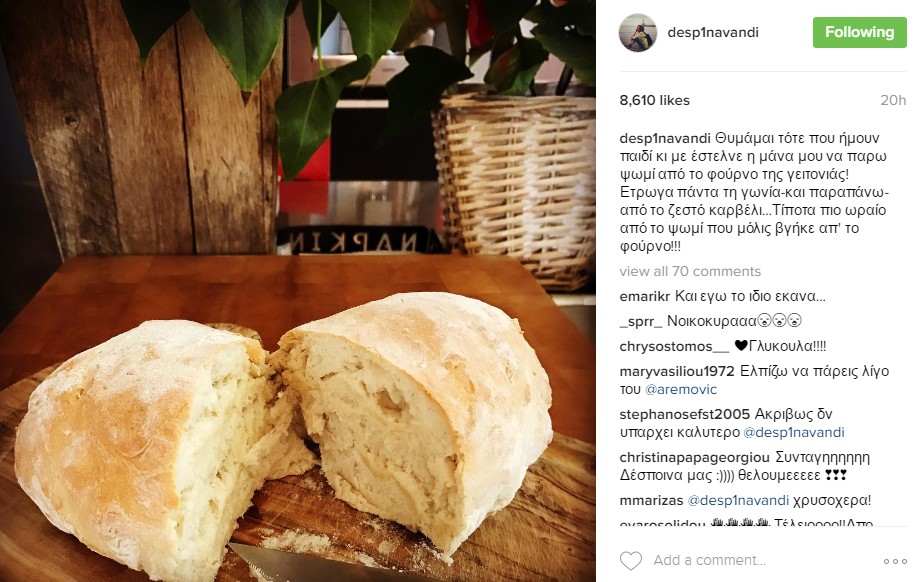Open desp1navandi username in header
Screen dimensions: 914x582
[713, 32]
